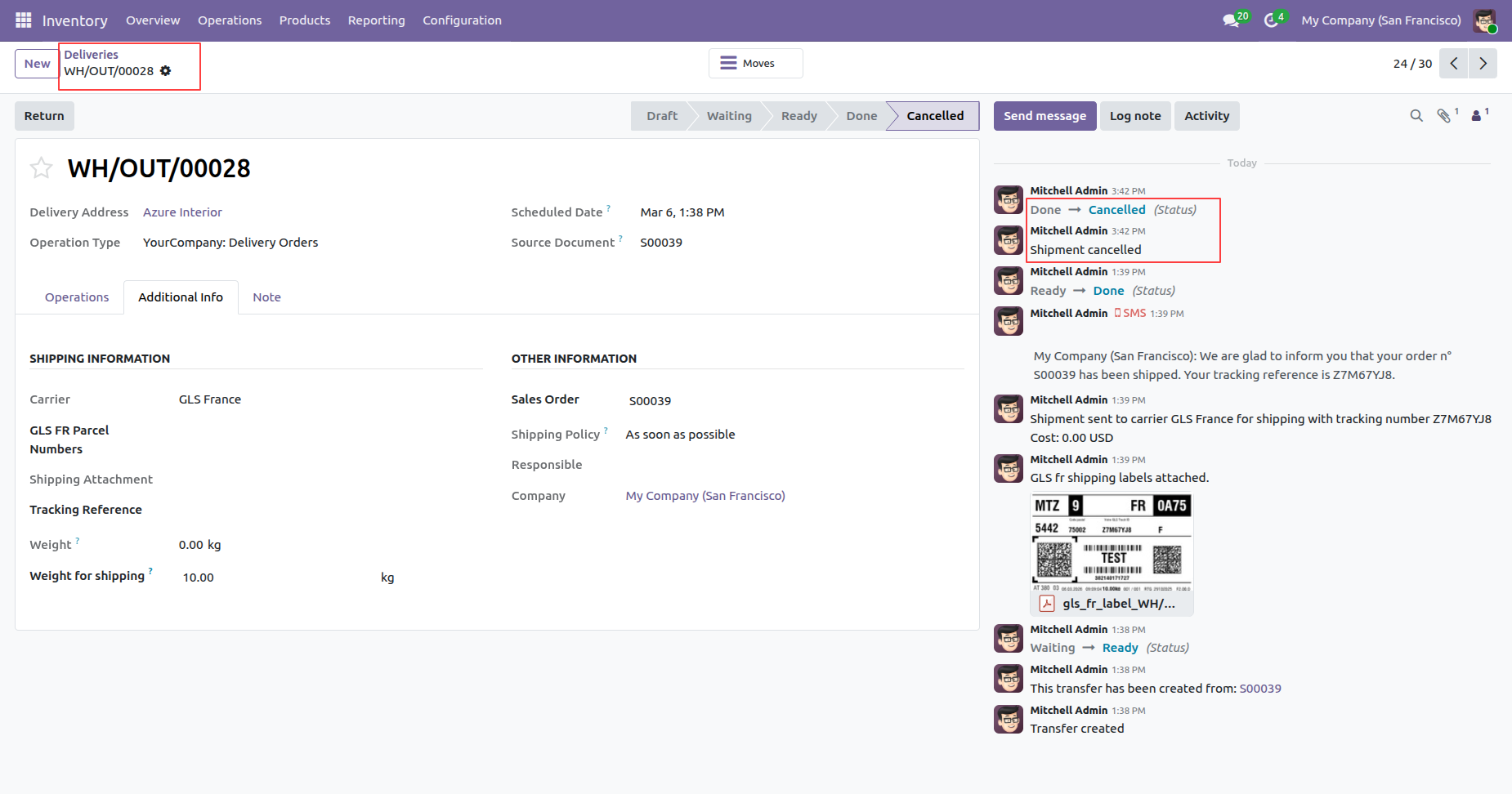The width and height of the screenshot is (1512, 794).
Task: Open the Configuration menu
Action: [462, 20]
